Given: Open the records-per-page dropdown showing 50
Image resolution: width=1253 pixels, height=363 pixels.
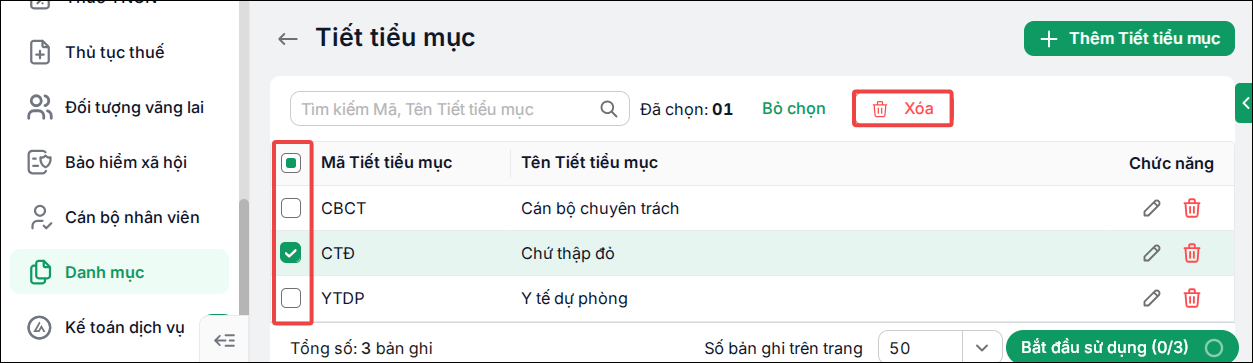Looking at the screenshot, I should click(x=939, y=347).
